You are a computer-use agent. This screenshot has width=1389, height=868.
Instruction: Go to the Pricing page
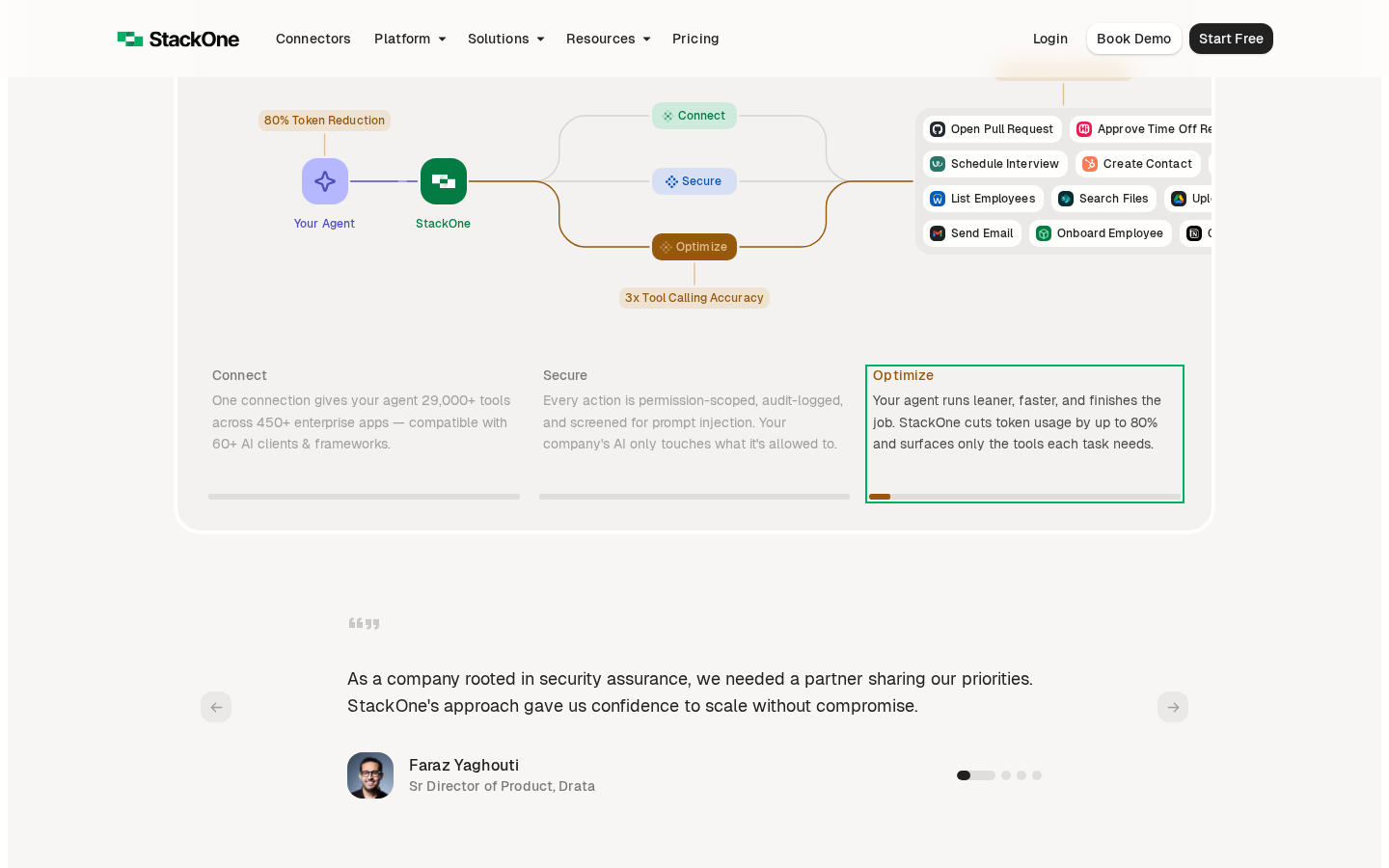coord(695,39)
